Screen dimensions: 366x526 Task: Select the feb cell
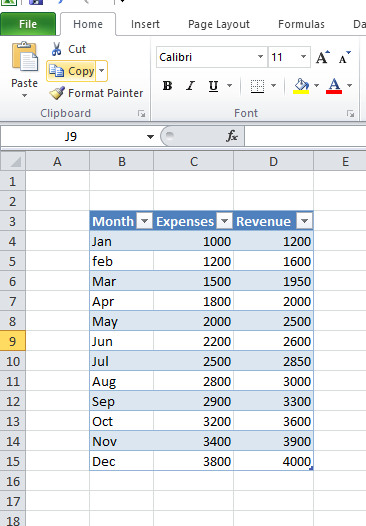121,261
